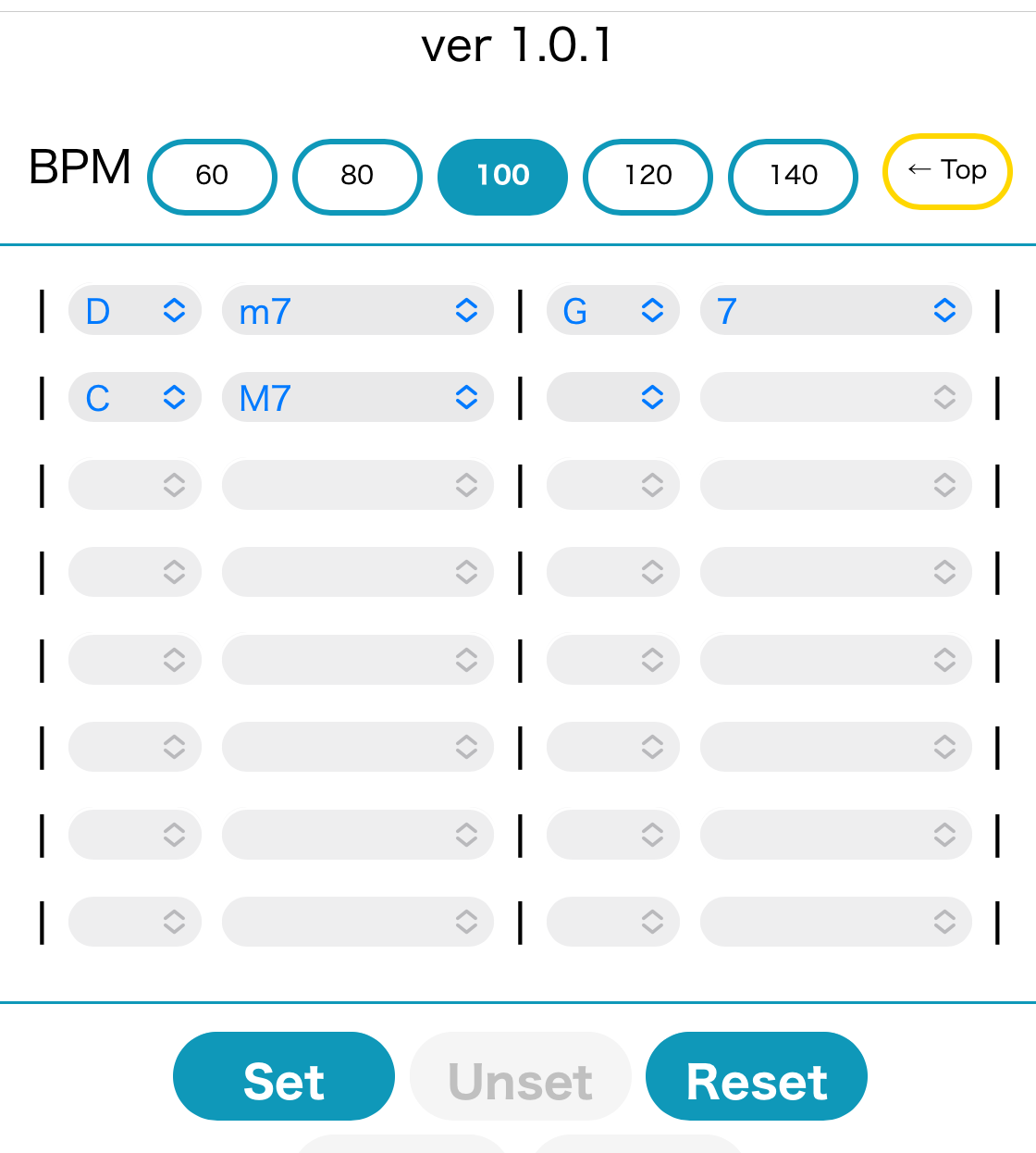Select the 80 BPM option
This screenshot has width=1036, height=1153.
357,176
